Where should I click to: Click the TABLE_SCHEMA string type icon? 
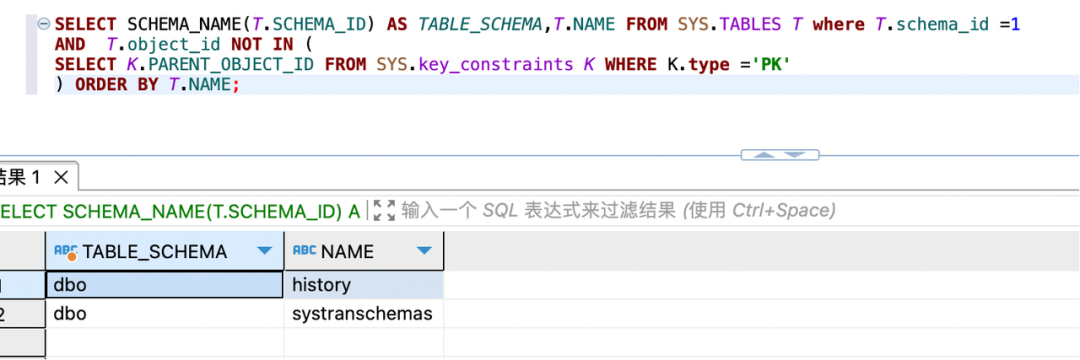point(66,252)
